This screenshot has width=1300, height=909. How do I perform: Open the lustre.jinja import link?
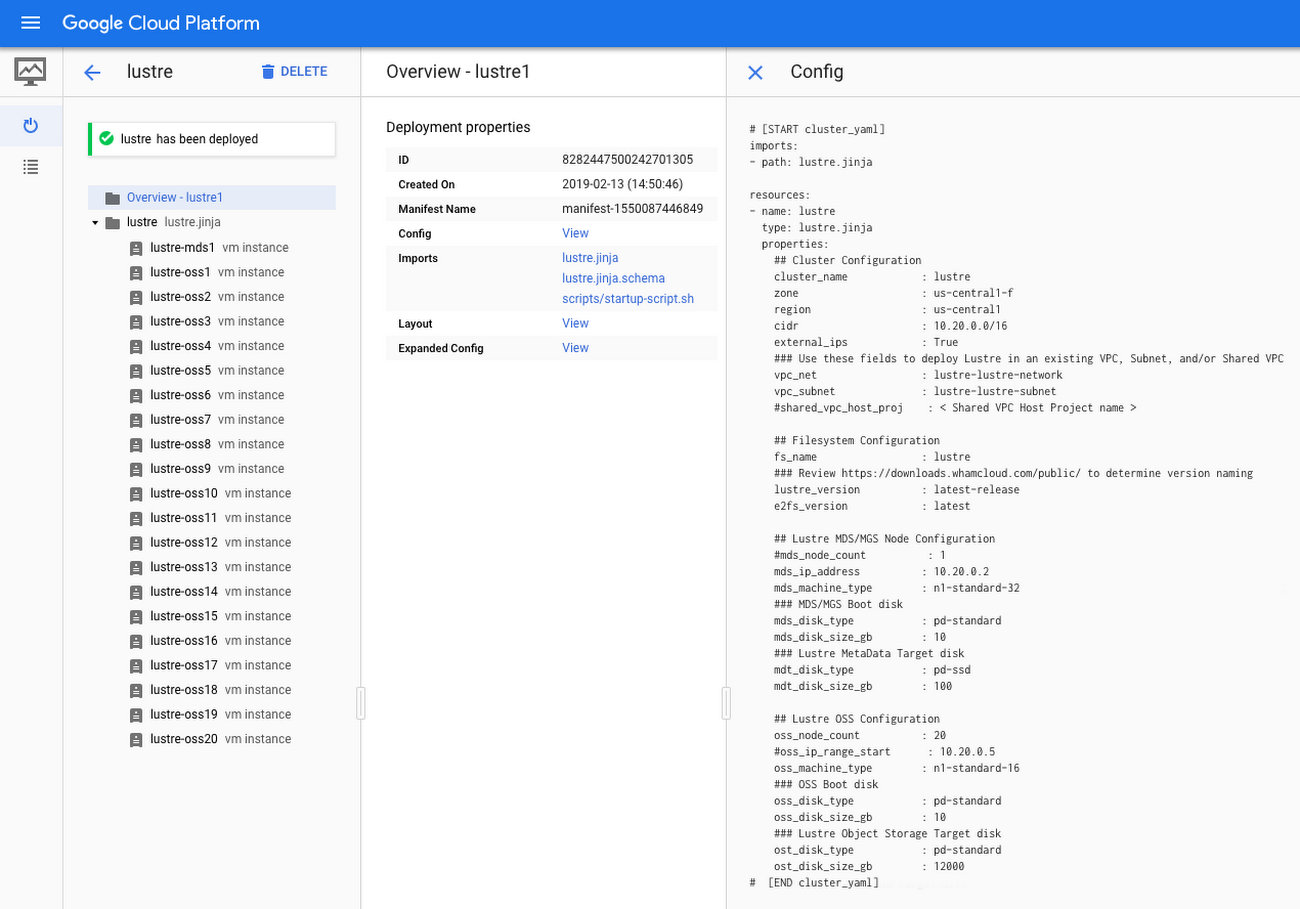[590, 258]
